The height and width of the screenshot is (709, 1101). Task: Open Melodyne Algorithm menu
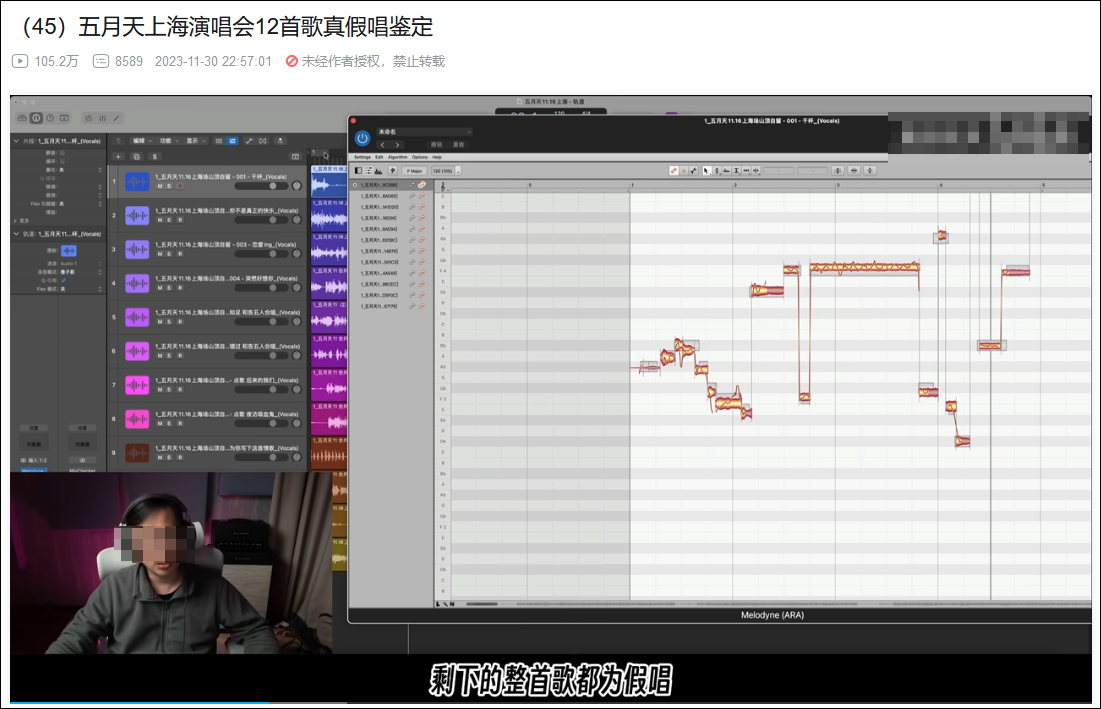pyautogui.click(x=397, y=157)
